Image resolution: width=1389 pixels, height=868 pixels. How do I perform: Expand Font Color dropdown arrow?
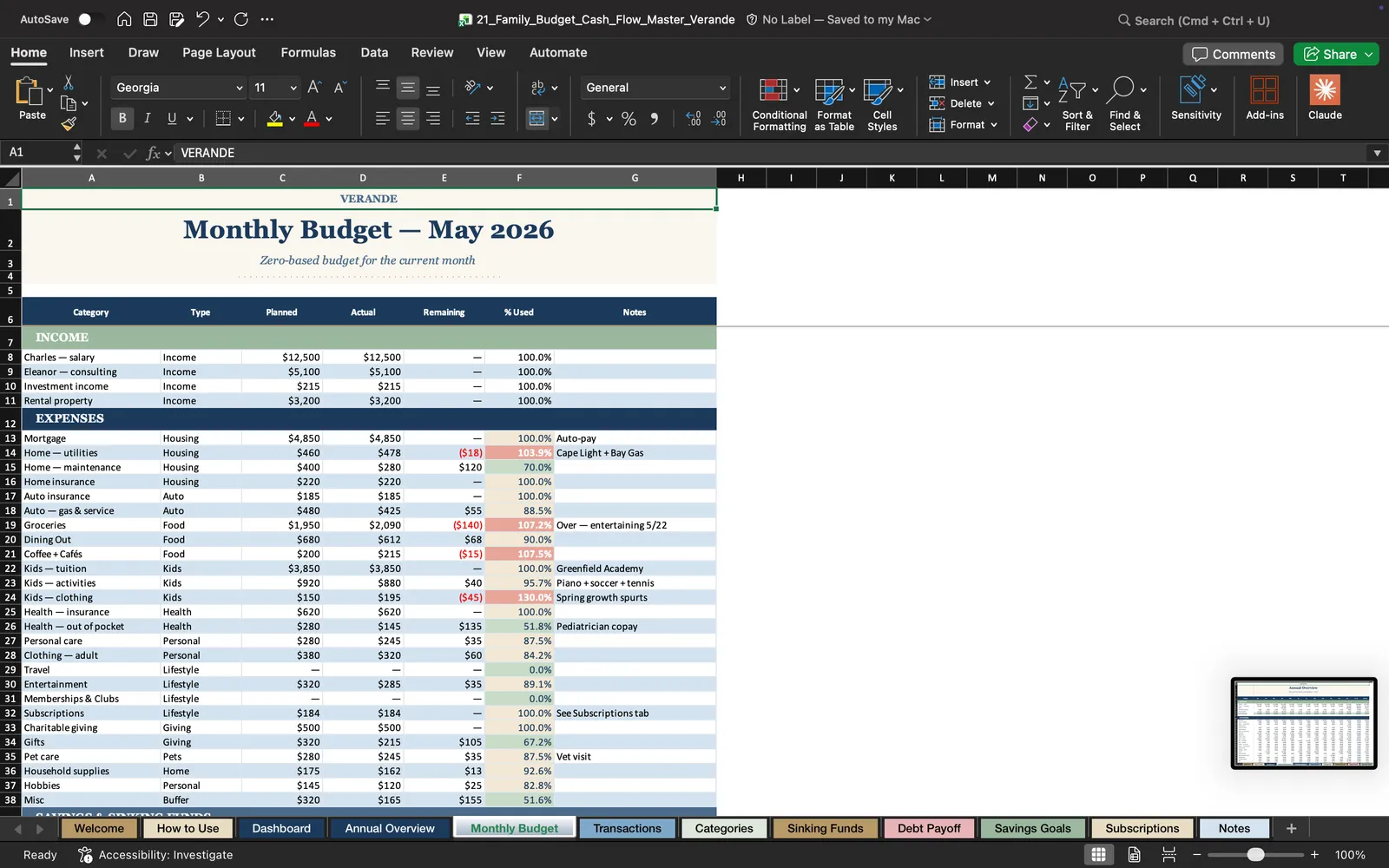[x=329, y=119]
